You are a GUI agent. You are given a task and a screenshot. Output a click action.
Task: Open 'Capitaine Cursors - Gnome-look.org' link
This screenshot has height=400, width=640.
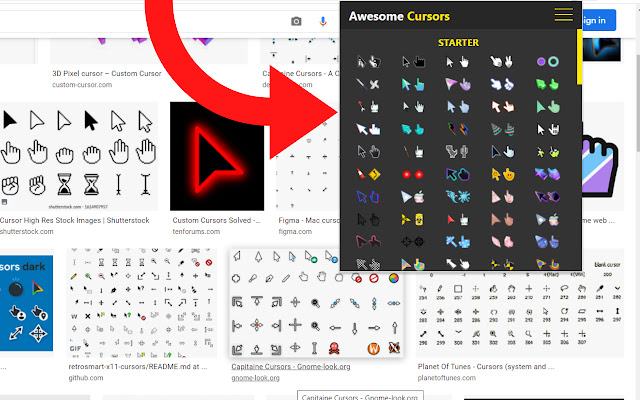pyautogui.click(x=291, y=367)
